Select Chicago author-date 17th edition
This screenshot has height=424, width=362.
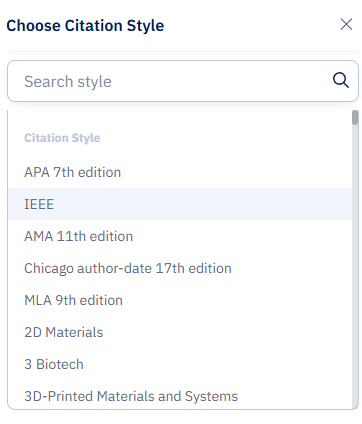pyautogui.click(x=180, y=268)
